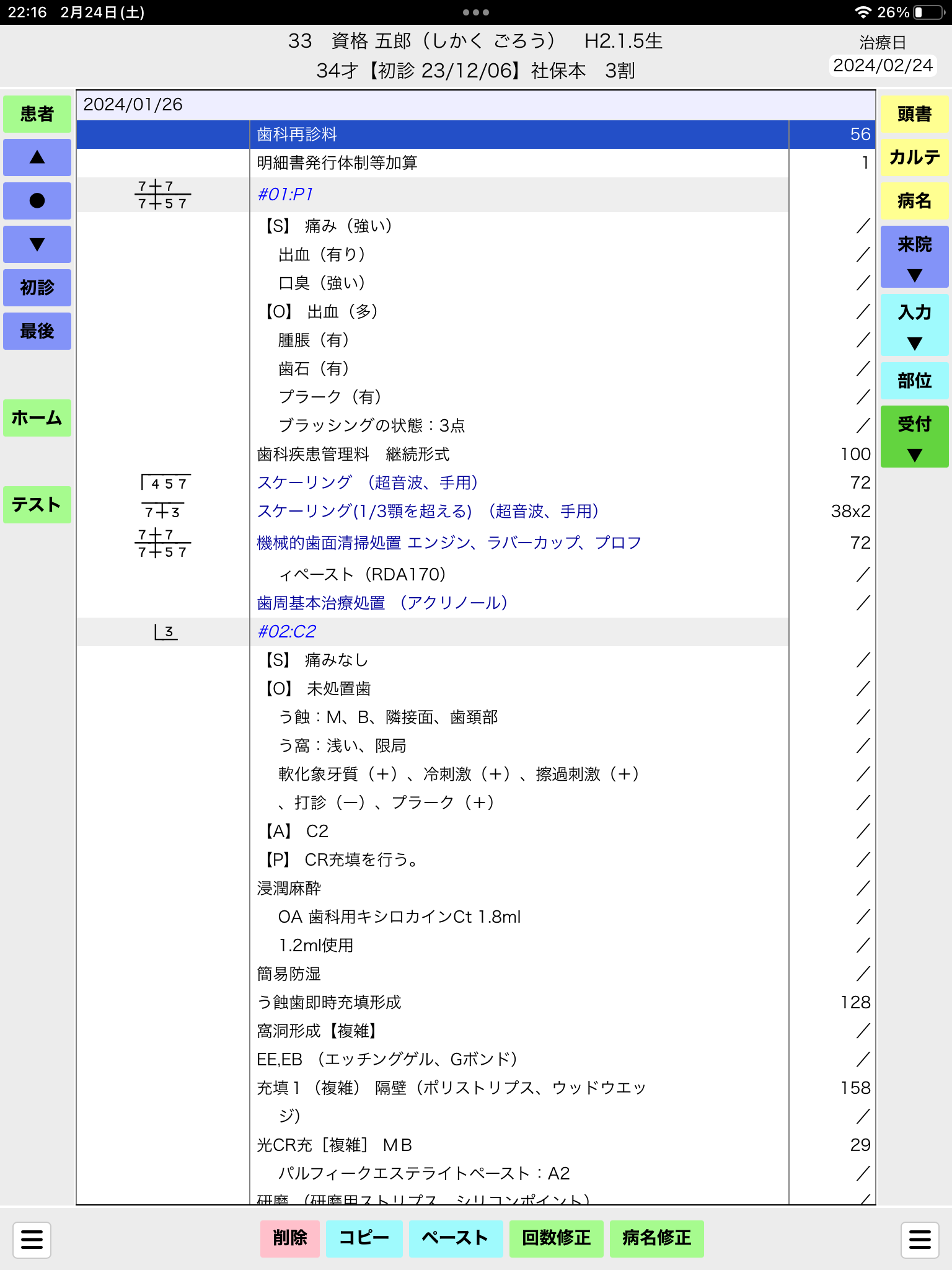
Task: Select the 7+7 / 7+57 tooth chart for #01:P1
Action: pos(162,195)
